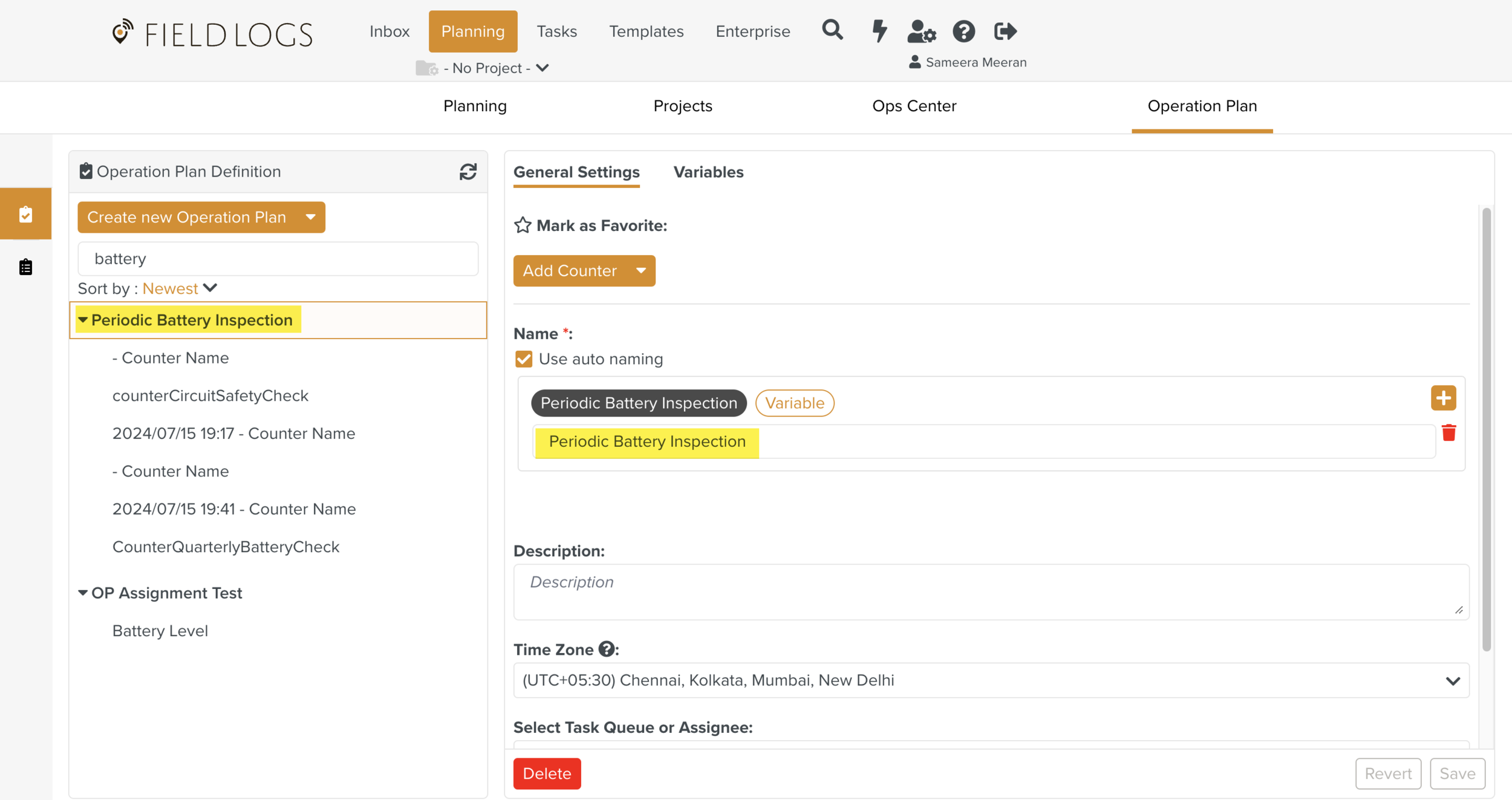This screenshot has height=800, width=1512.
Task: Open the Time Zone dropdown
Action: point(991,680)
